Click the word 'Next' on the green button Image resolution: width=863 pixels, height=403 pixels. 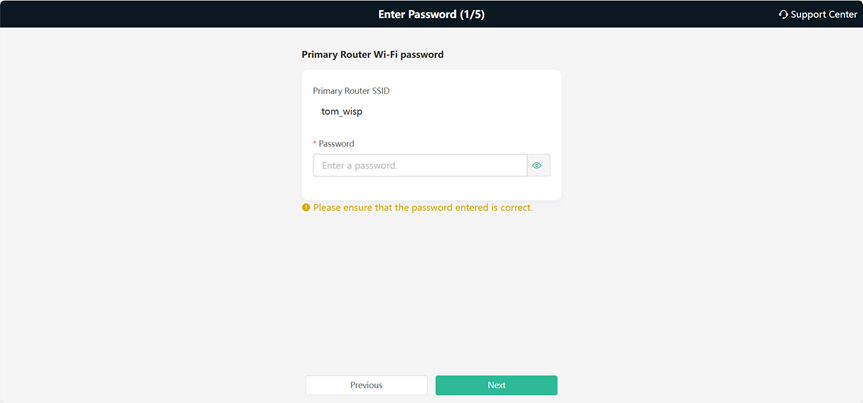tap(496, 385)
